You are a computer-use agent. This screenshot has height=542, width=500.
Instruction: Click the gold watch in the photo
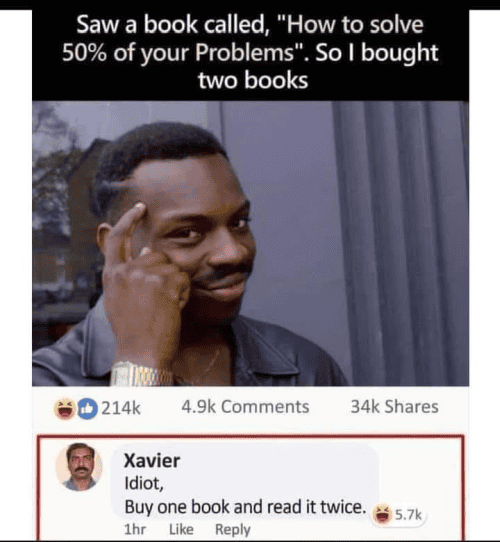[142, 374]
